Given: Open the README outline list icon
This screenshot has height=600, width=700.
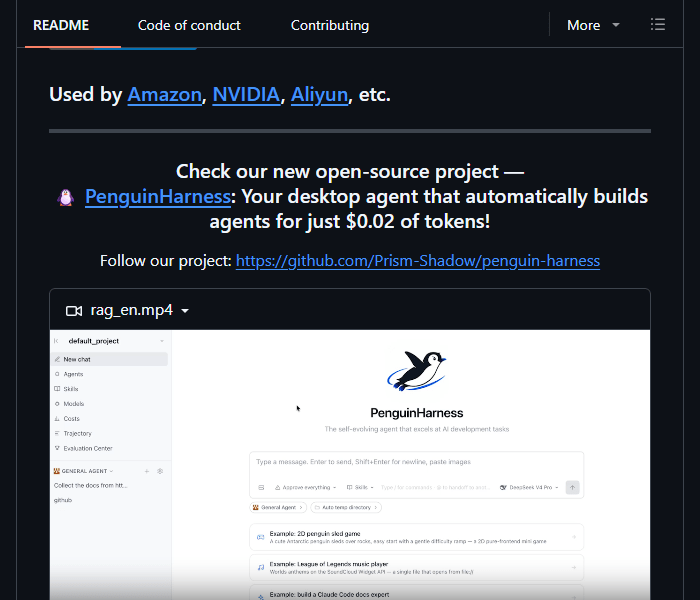Looking at the screenshot, I should pyautogui.click(x=658, y=25).
